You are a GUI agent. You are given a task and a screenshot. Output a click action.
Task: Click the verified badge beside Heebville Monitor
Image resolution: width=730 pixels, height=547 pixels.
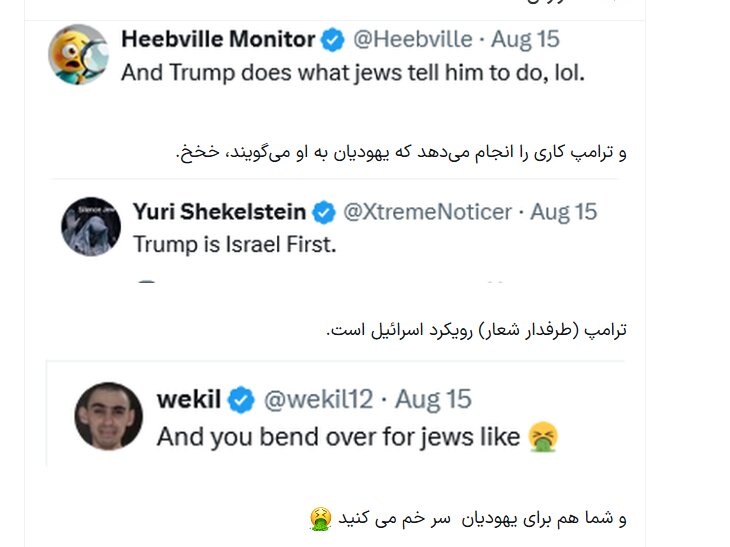click(332, 40)
